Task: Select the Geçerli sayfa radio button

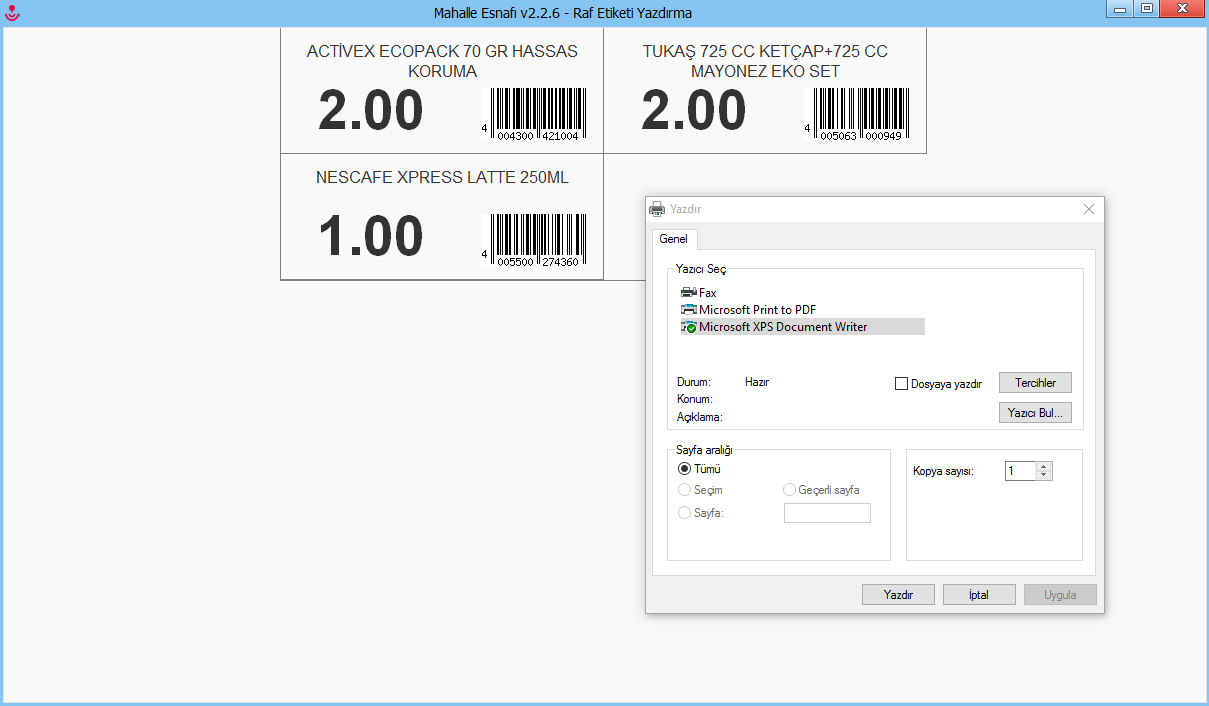Action: click(790, 490)
